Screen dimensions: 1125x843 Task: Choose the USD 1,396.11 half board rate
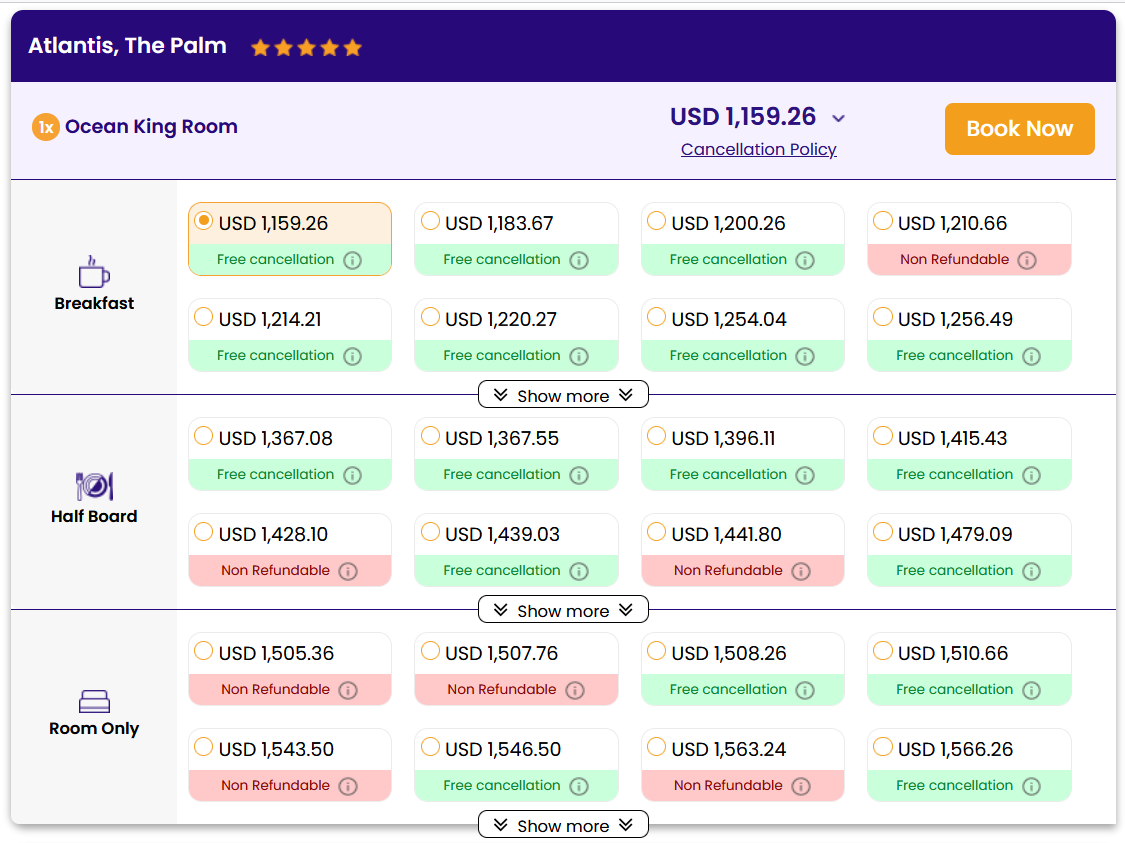[657, 436]
